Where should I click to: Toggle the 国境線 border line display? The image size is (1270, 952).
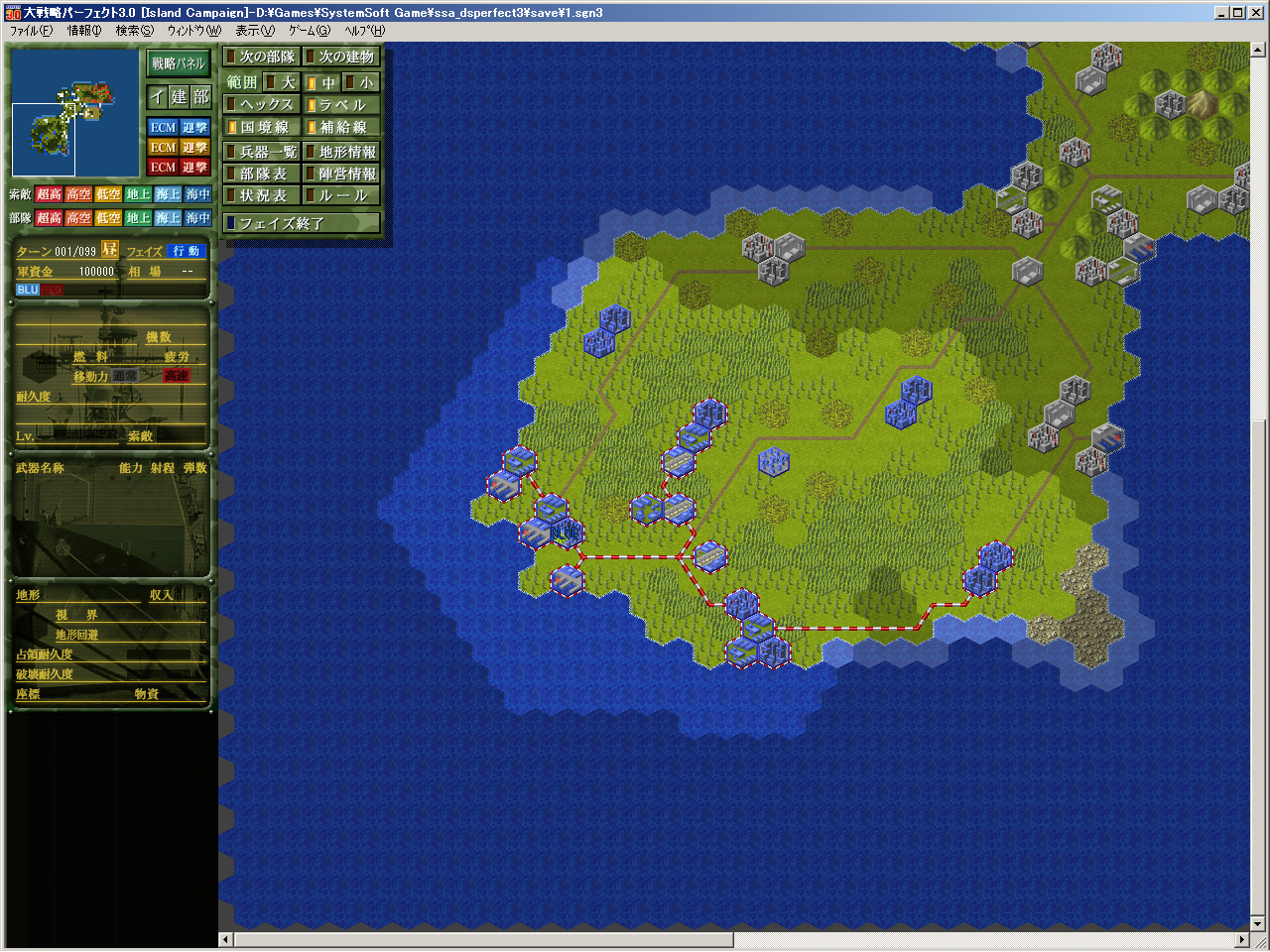point(261,127)
